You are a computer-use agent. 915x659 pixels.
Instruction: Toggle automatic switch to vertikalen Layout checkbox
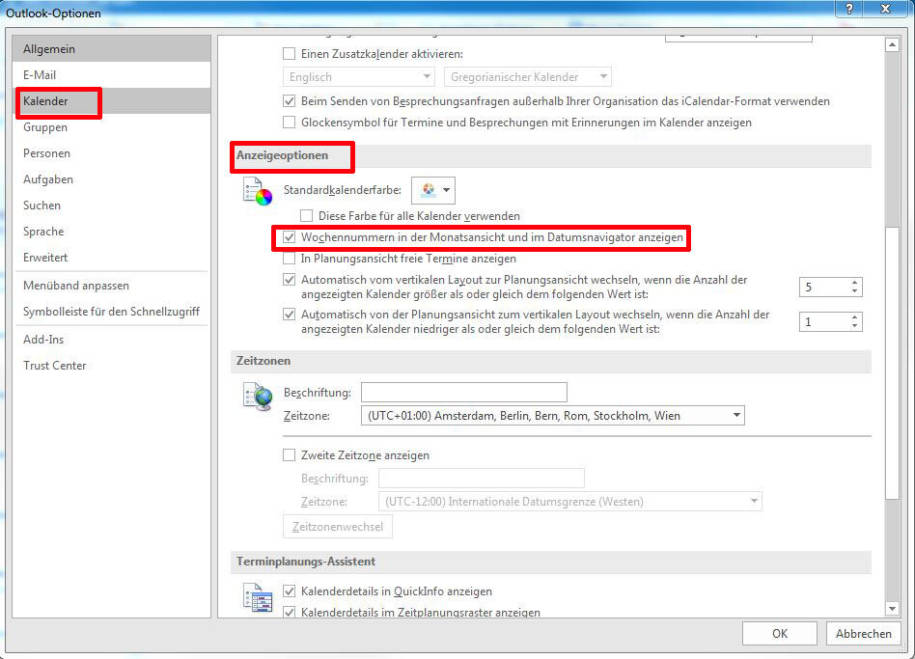pos(289,315)
